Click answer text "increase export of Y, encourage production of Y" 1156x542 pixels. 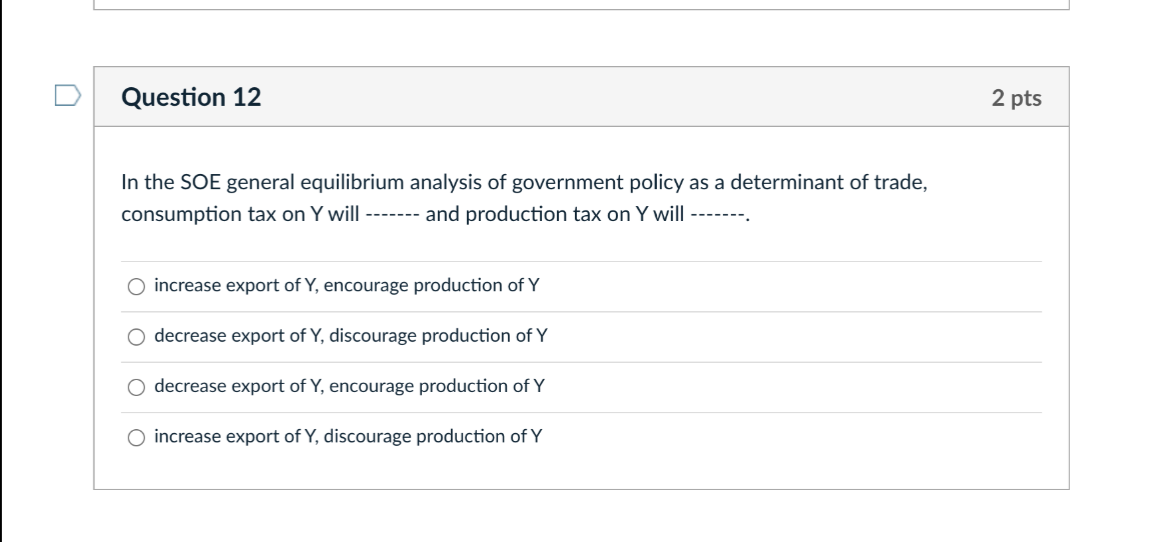pyautogui.click(x=347, y=286)
